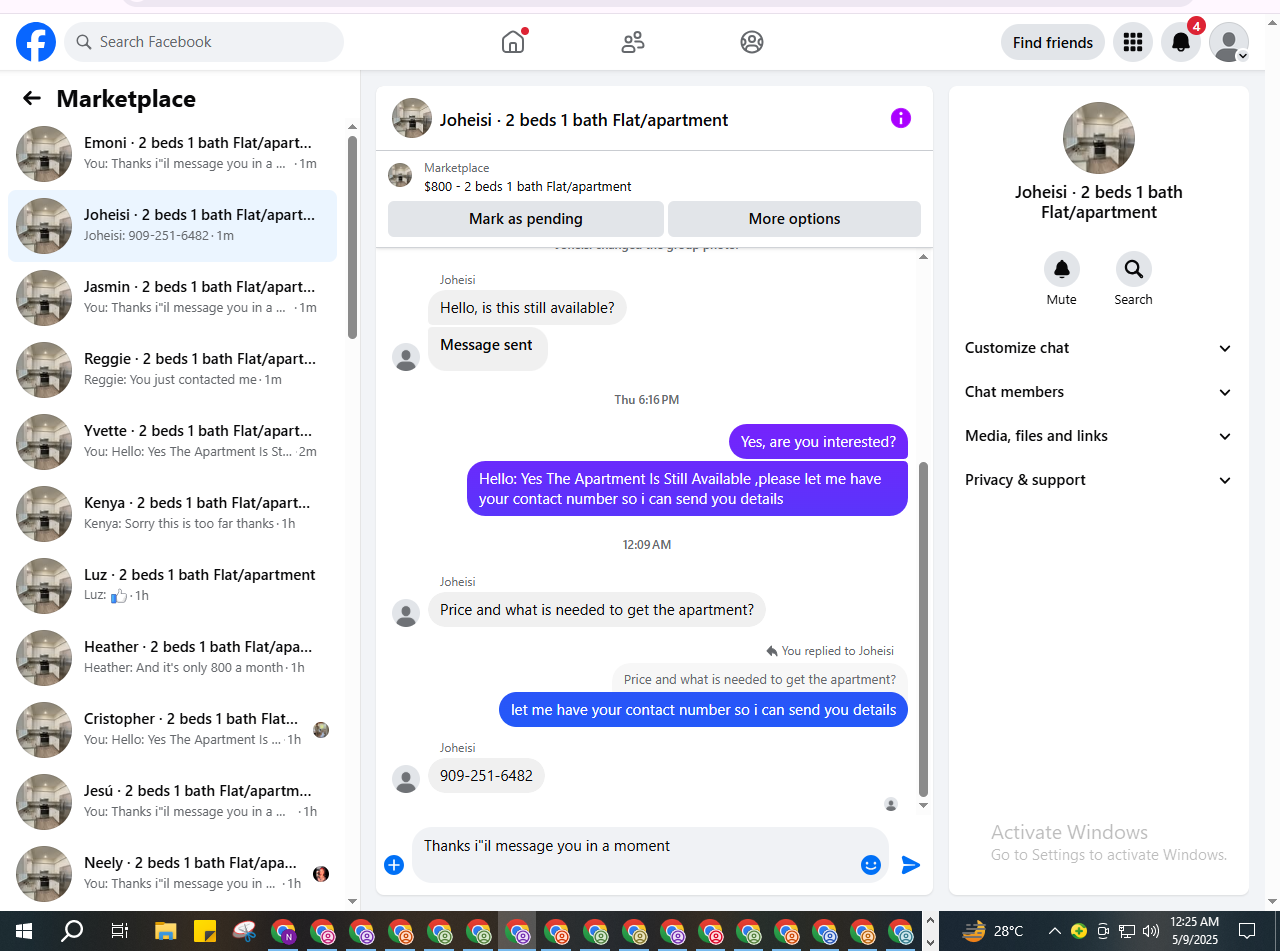Click Mark as pending button
Image resolution: width=1280 pixels, height=951 pixels.
(526, 219)
